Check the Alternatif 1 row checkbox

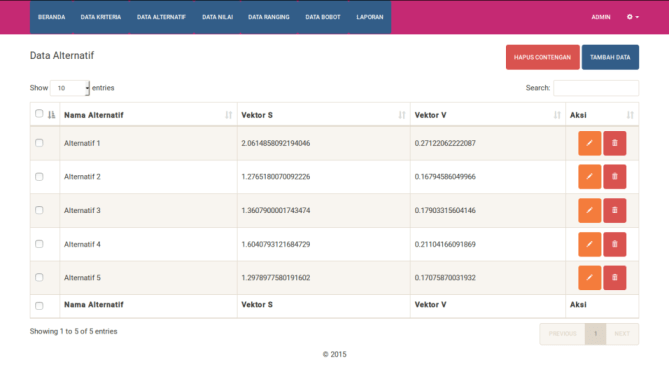39,143
